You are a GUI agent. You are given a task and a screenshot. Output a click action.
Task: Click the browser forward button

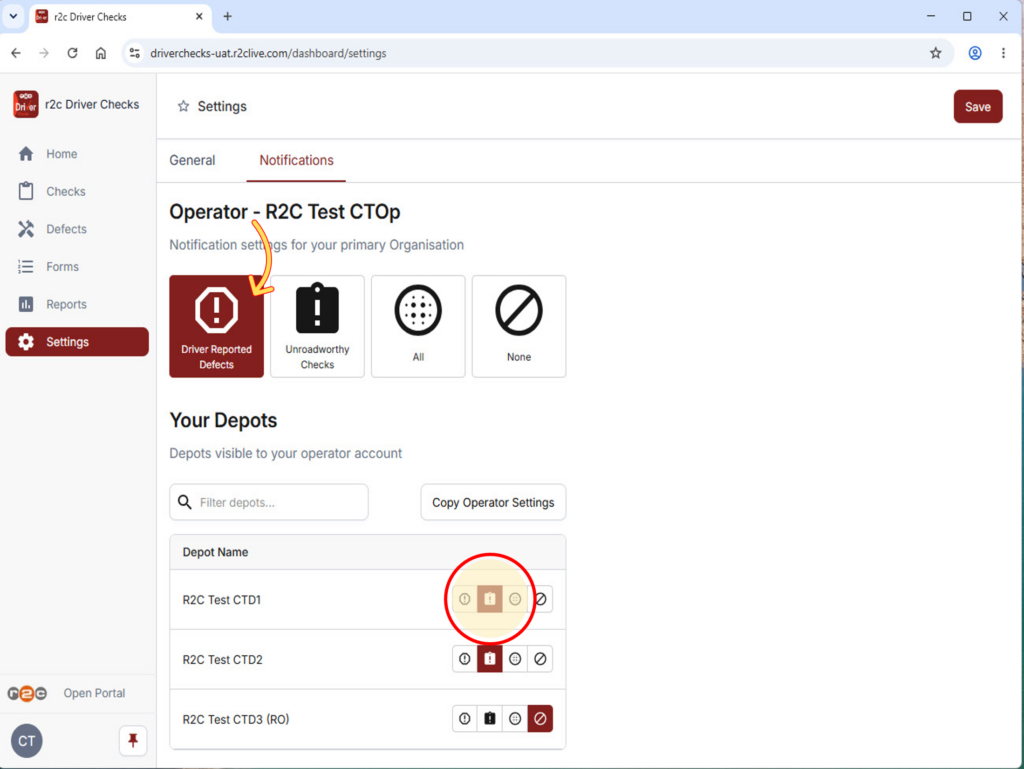pos(44,53)
